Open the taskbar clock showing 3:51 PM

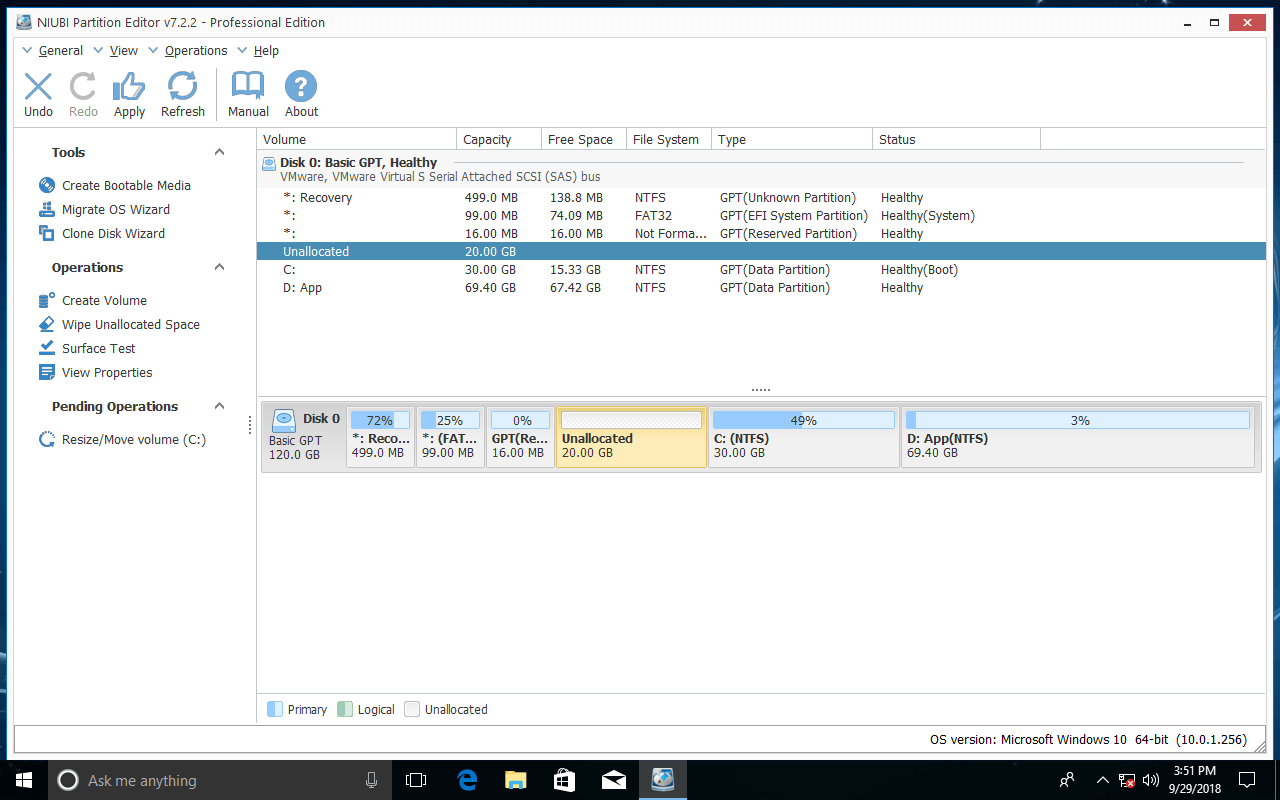point(1193,780)
